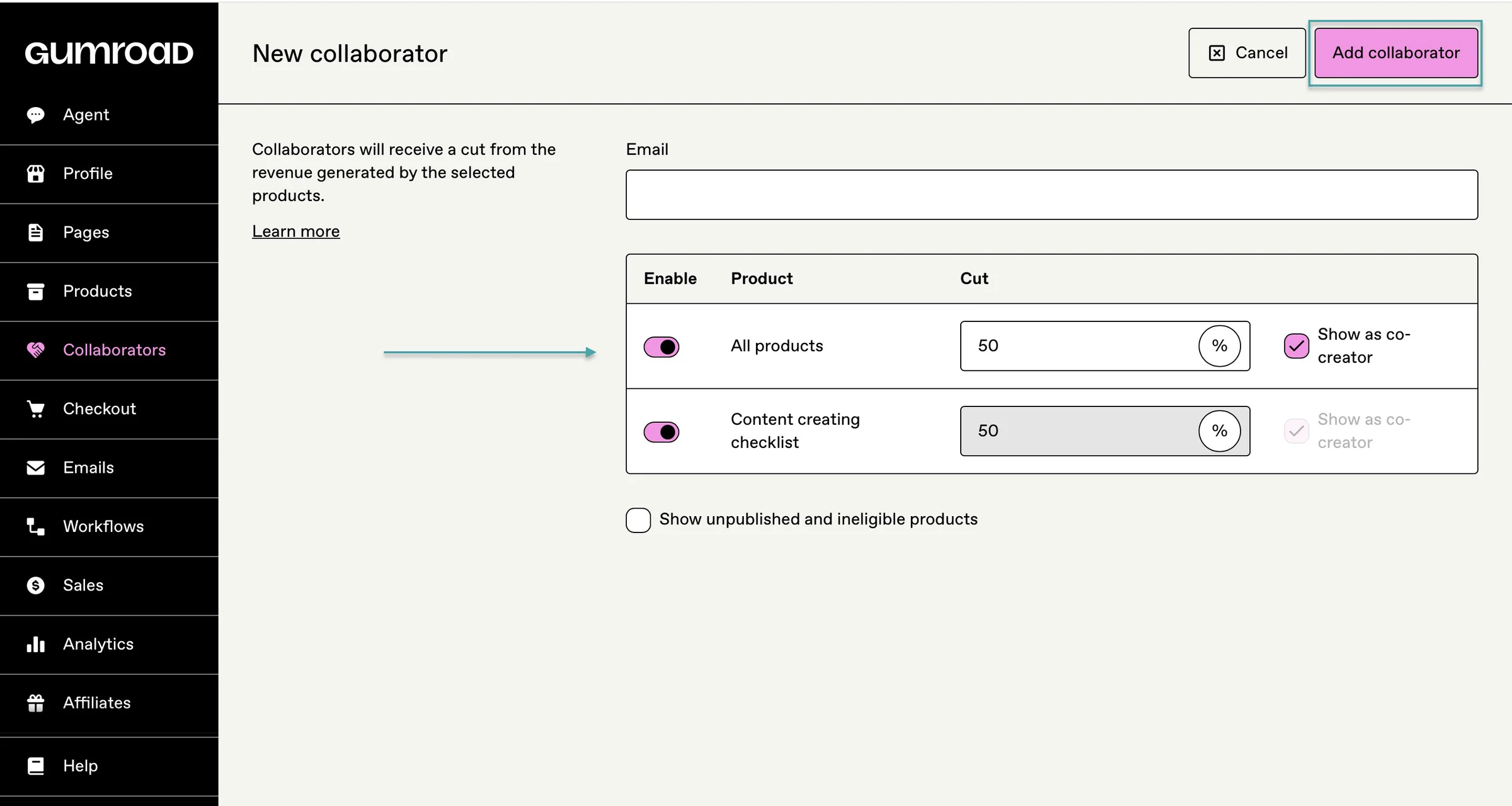Go to Affiliates section
This screenshot has width=1512, height=806.
pos(109,703)
